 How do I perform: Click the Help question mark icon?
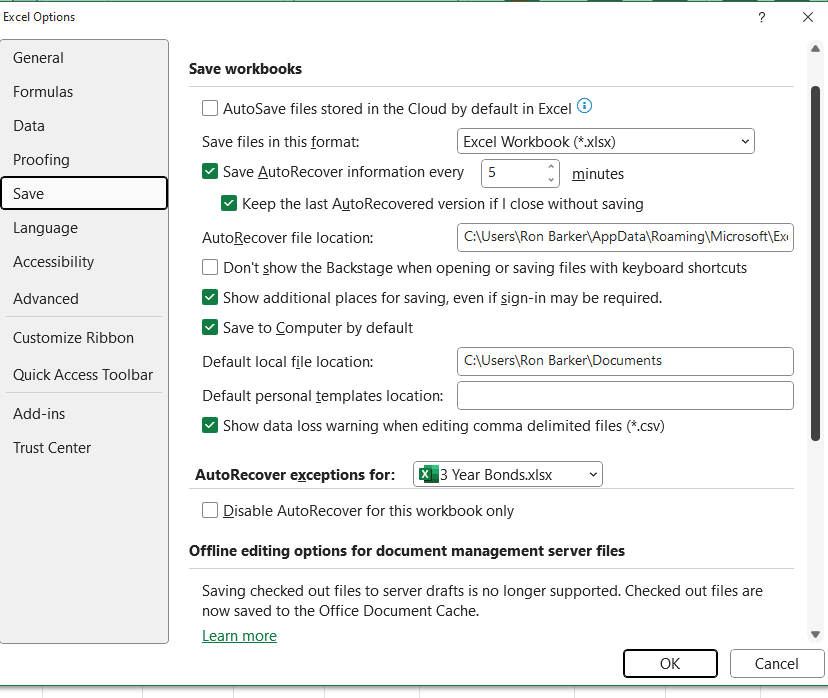pos(761,17)
